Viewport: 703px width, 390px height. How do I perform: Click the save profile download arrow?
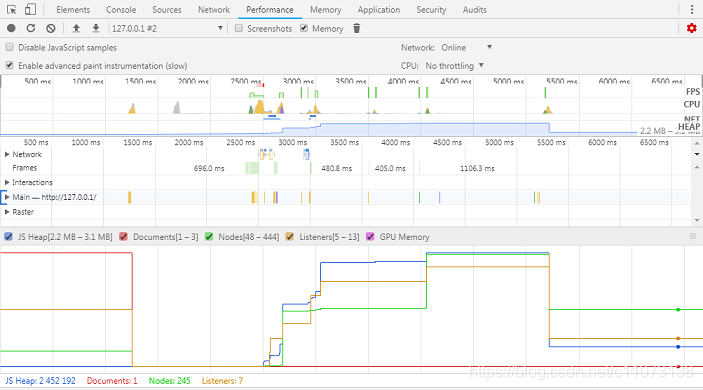[x=96, y=28]
